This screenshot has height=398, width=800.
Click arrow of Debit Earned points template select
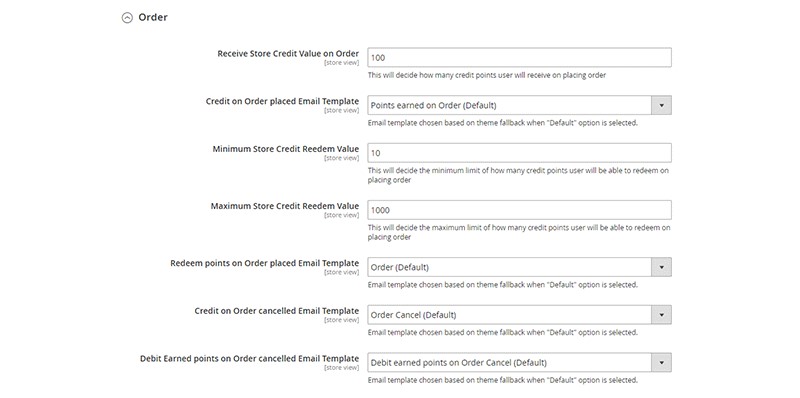click(x=662, y=363)
